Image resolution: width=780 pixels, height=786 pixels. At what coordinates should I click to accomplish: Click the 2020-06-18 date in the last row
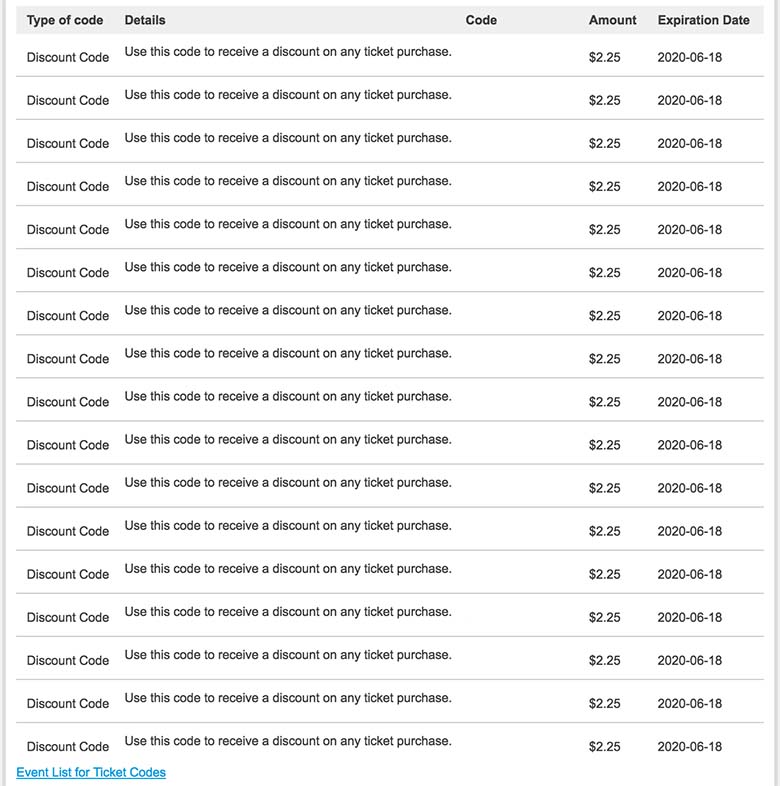689,746
